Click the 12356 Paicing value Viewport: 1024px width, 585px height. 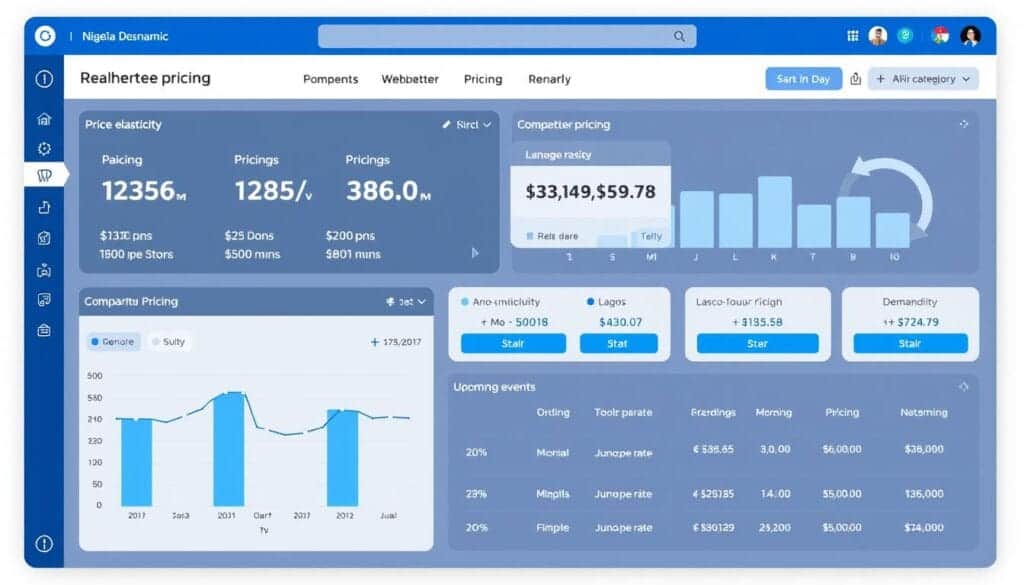click(144, 191)
